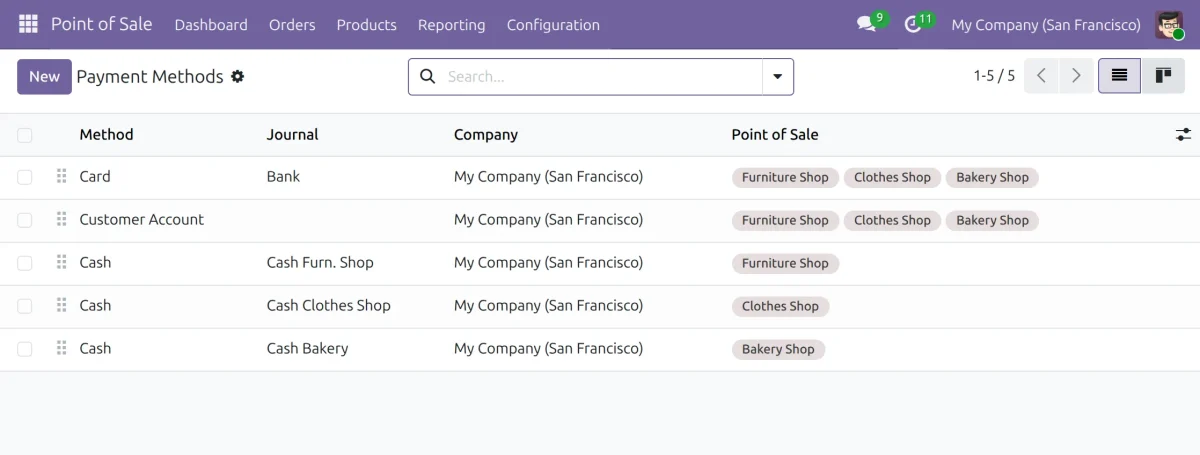Go to next page arrow
This screenshot has height=455, width=1200.
coord(1076,76)
